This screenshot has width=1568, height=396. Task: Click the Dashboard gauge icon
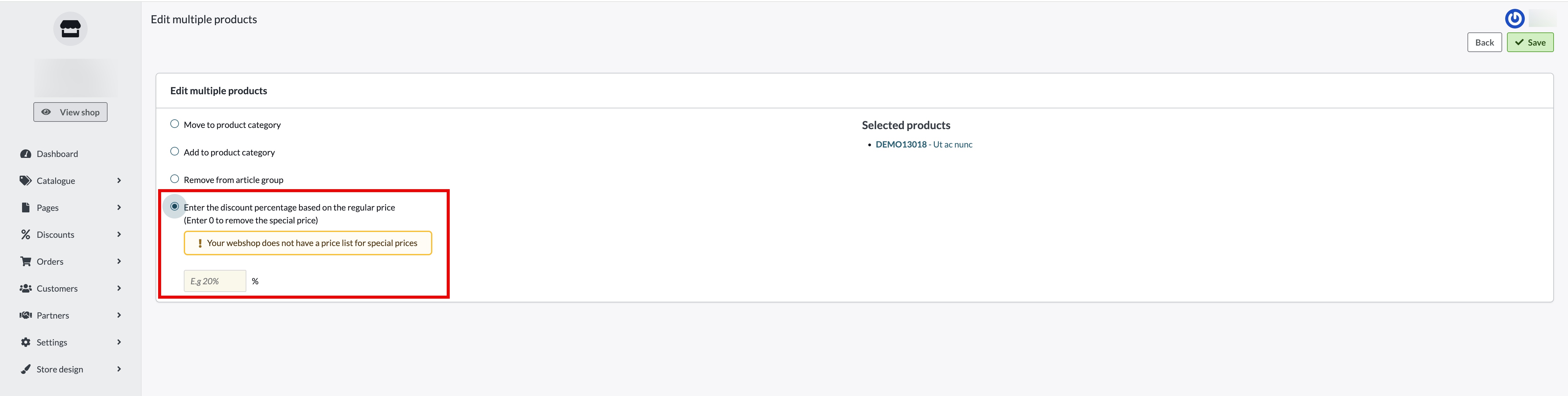coord(25,154)
